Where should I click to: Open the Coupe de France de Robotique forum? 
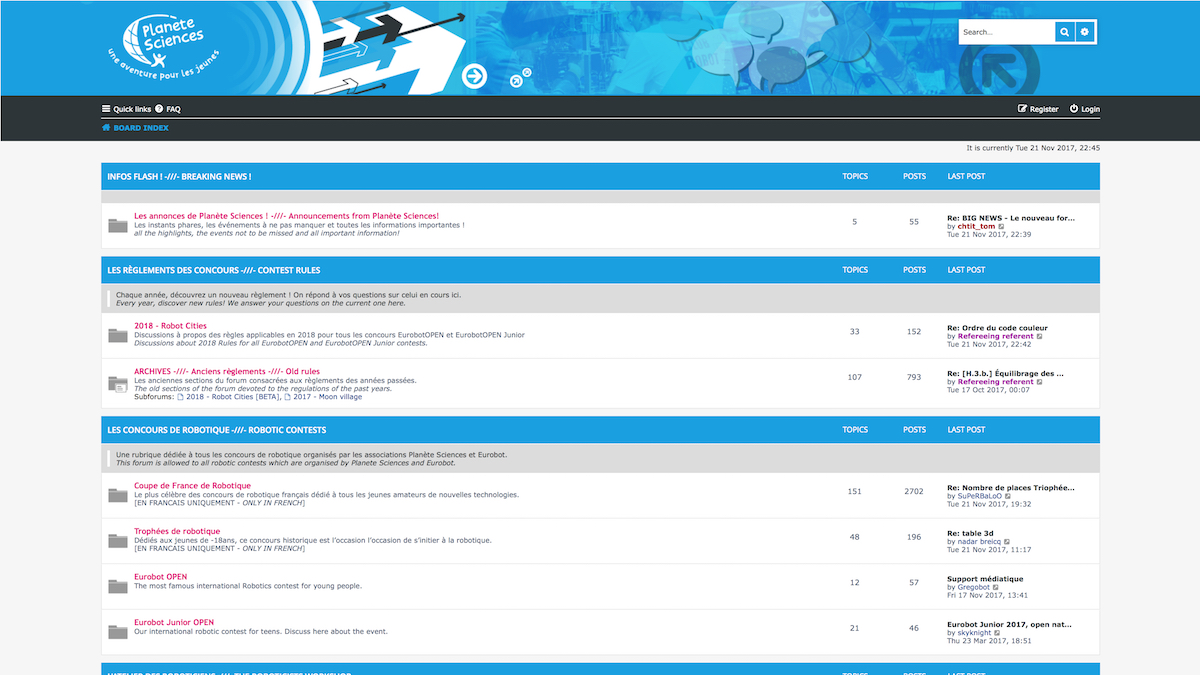coord(193,486)
